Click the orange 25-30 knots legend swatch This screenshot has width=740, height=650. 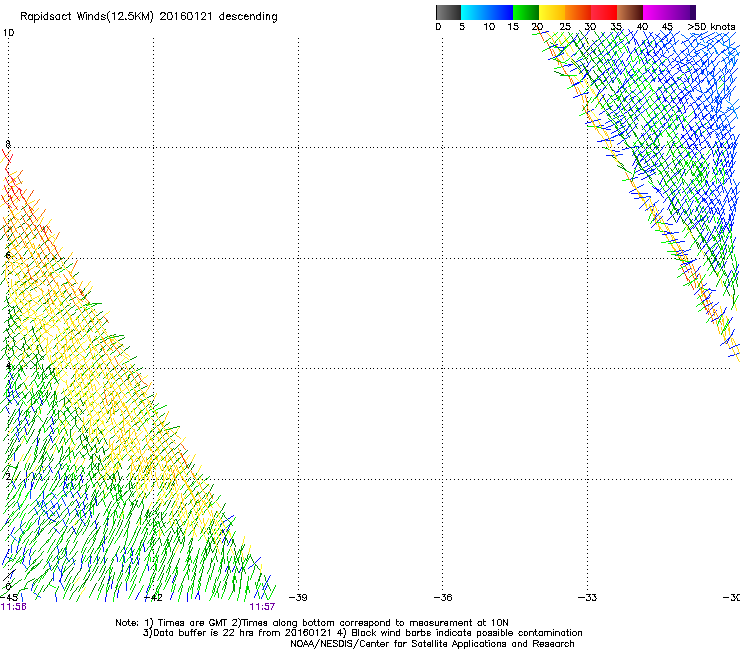click(578, 12)
